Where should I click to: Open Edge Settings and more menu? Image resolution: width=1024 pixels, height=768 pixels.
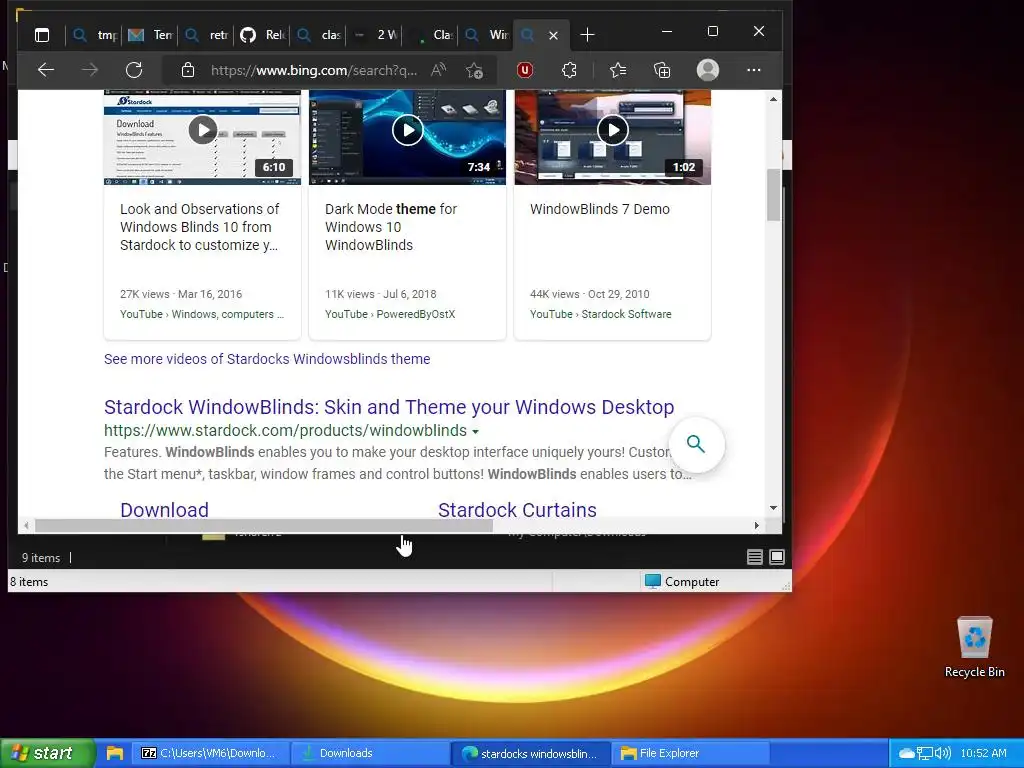click(x=754, y=70)
